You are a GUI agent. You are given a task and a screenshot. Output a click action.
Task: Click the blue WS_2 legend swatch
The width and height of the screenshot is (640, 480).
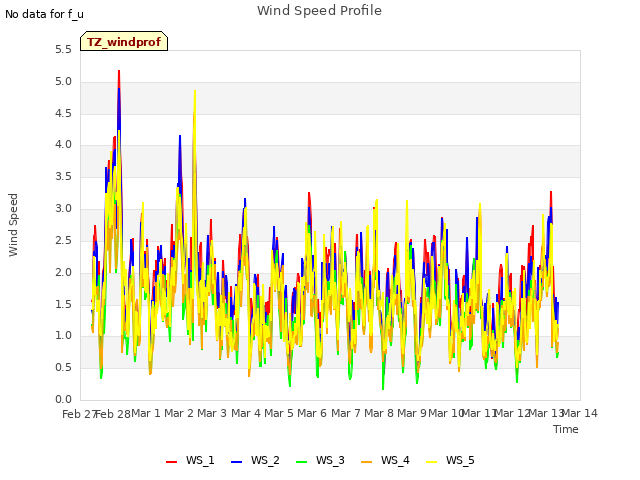coord(236,462)
